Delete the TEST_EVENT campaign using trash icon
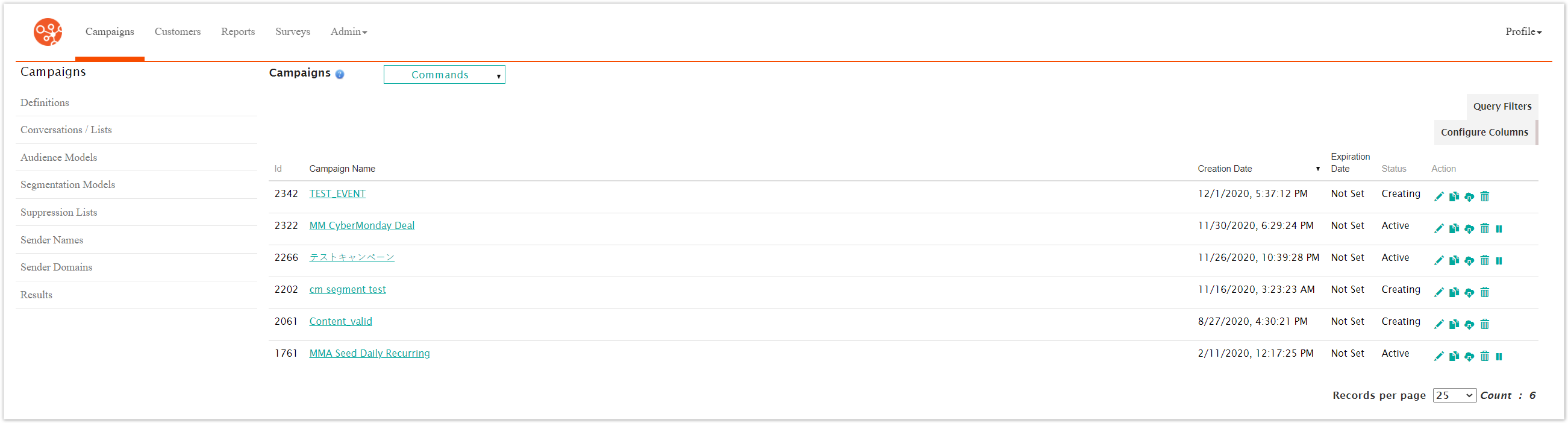Viewport: 1568px width, 423px height. coord(1485,196)
